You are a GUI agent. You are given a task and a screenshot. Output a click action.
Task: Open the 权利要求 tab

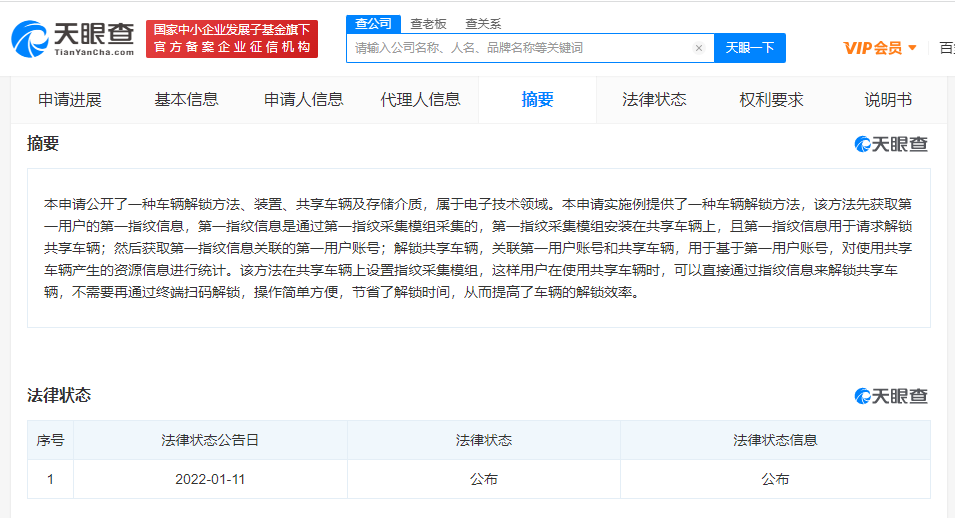point(771,100)
